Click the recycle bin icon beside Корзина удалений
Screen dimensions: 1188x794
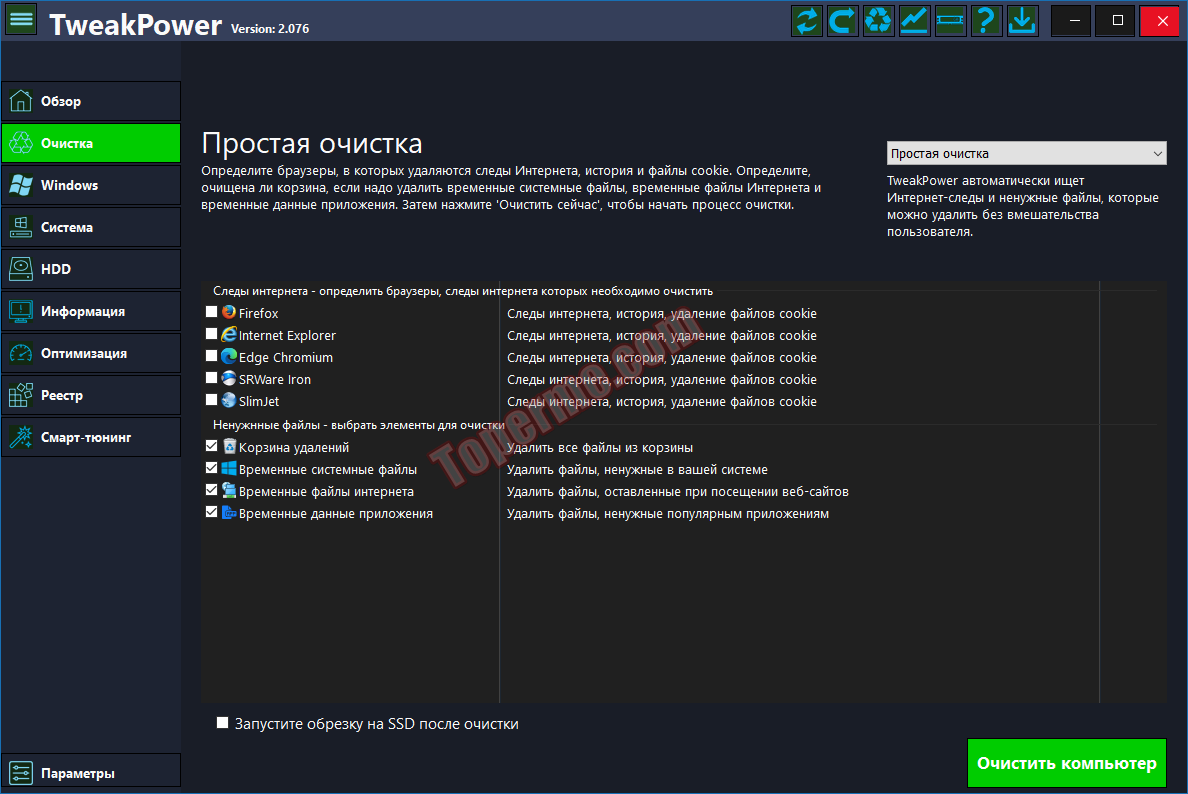[x=229, y=446]
